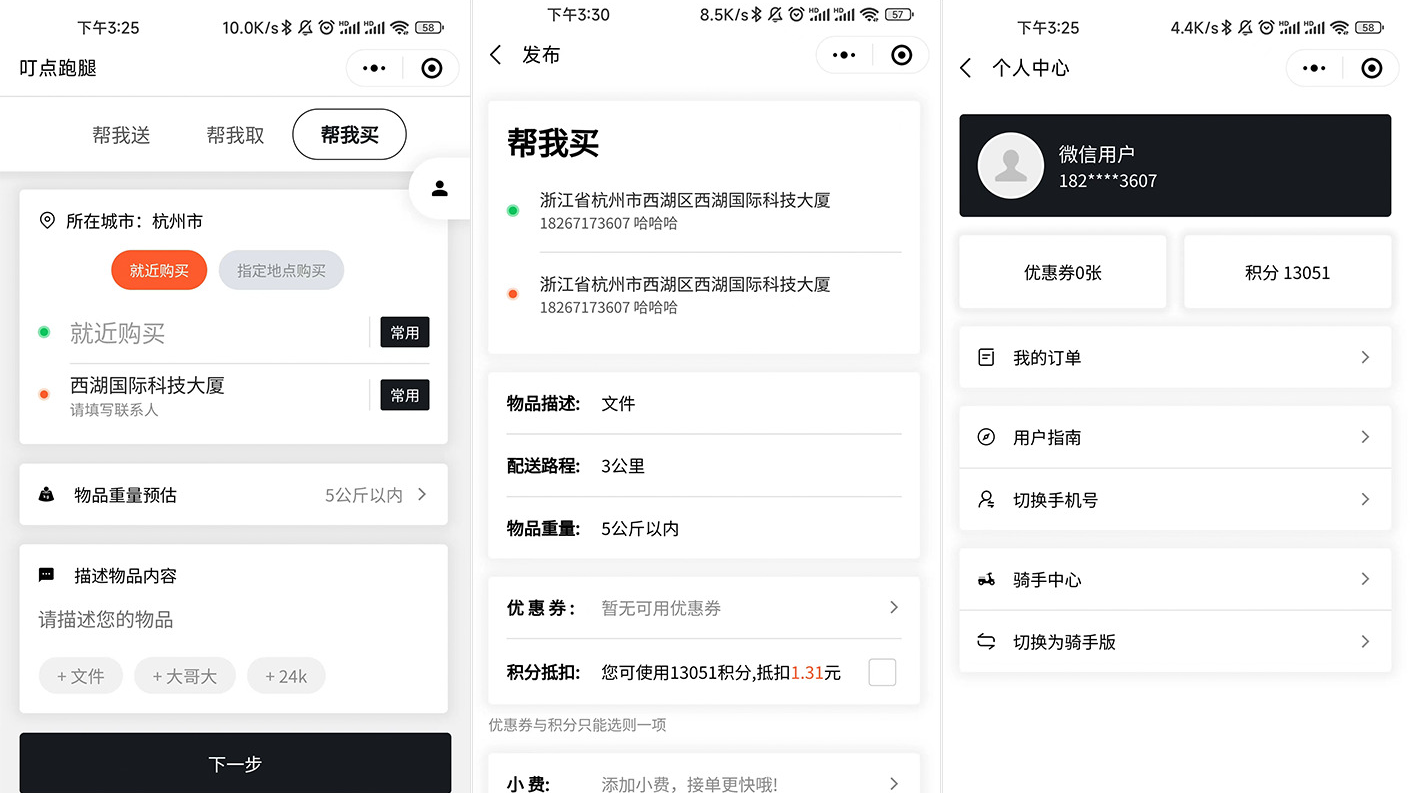Go back from the 发布 screen
The image size is (1410, 793).
point(496,55)
